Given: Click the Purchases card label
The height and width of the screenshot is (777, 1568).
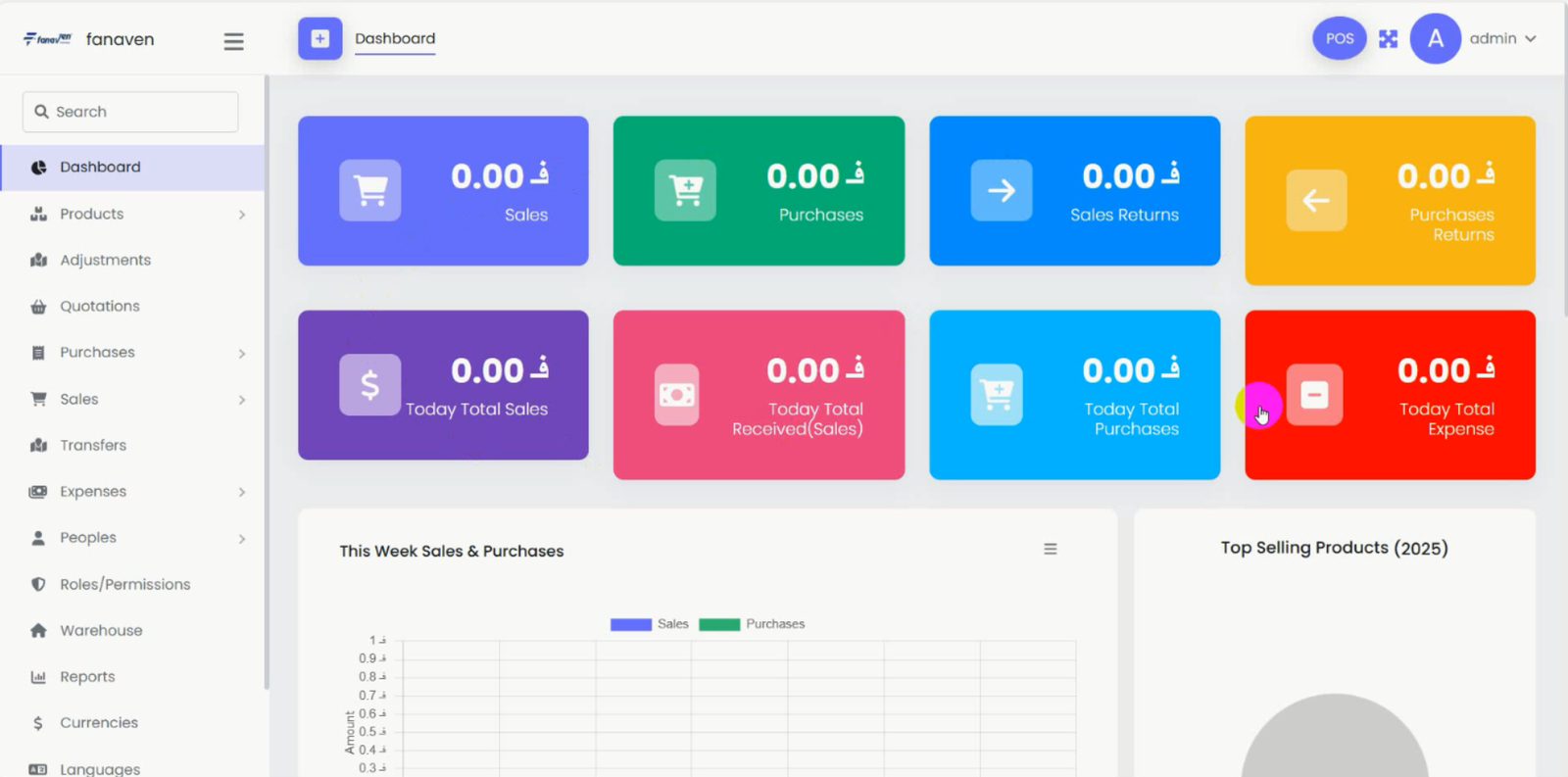Looking at the screenshot, I should [x=821, y=215].
